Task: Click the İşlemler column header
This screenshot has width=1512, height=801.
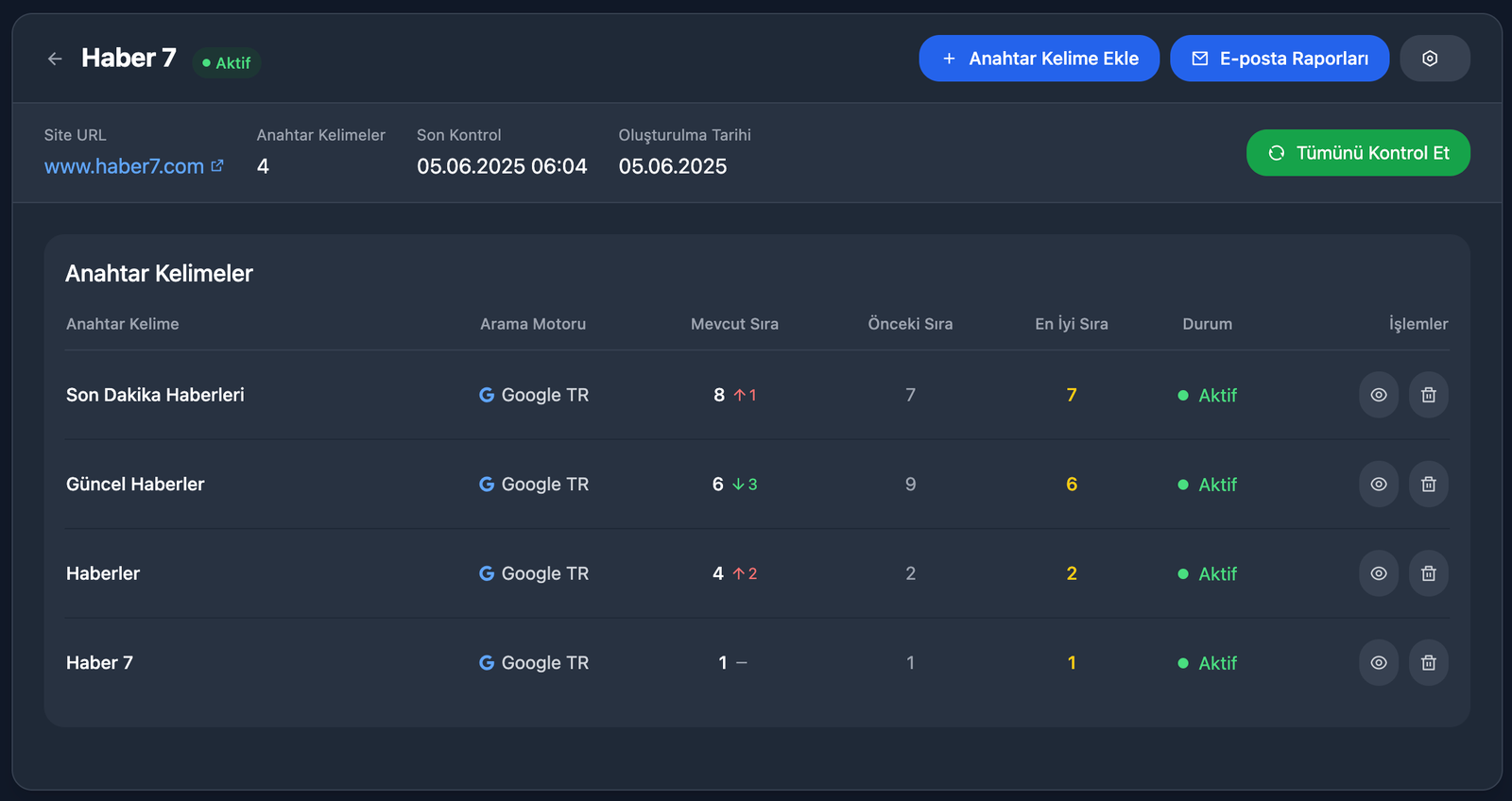Action: 1418,324
